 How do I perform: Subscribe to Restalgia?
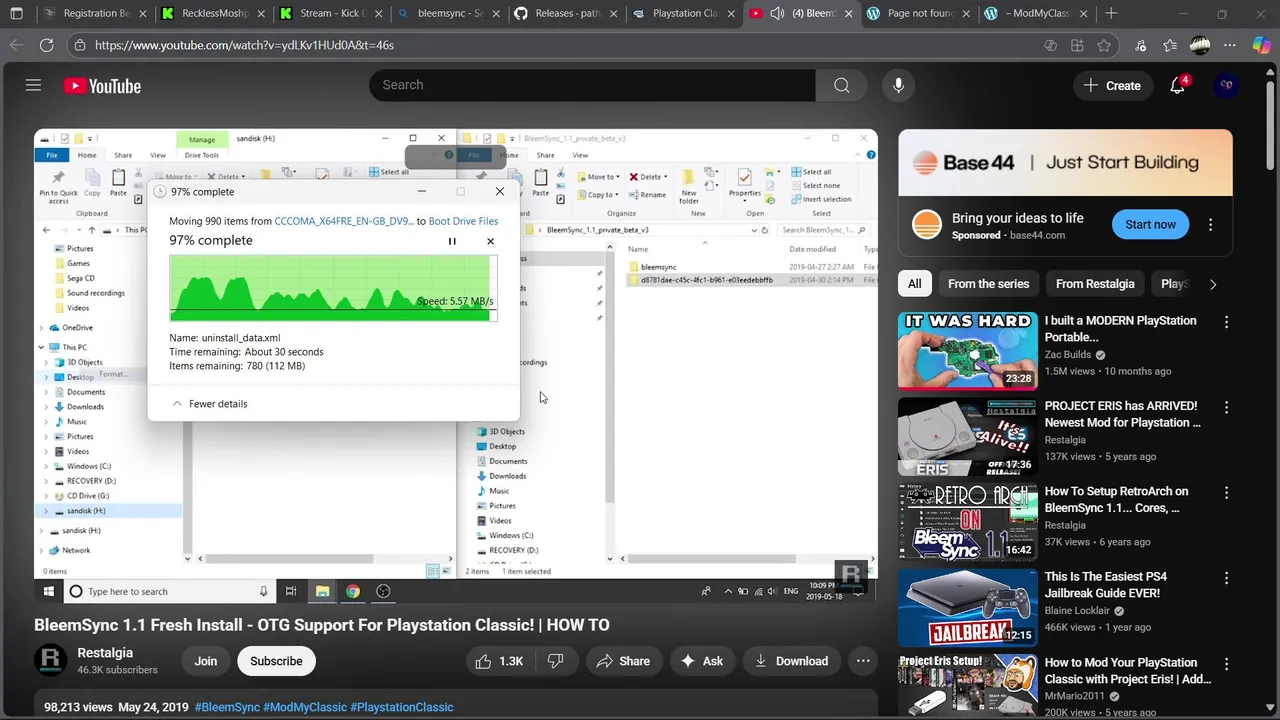[276, 661]
